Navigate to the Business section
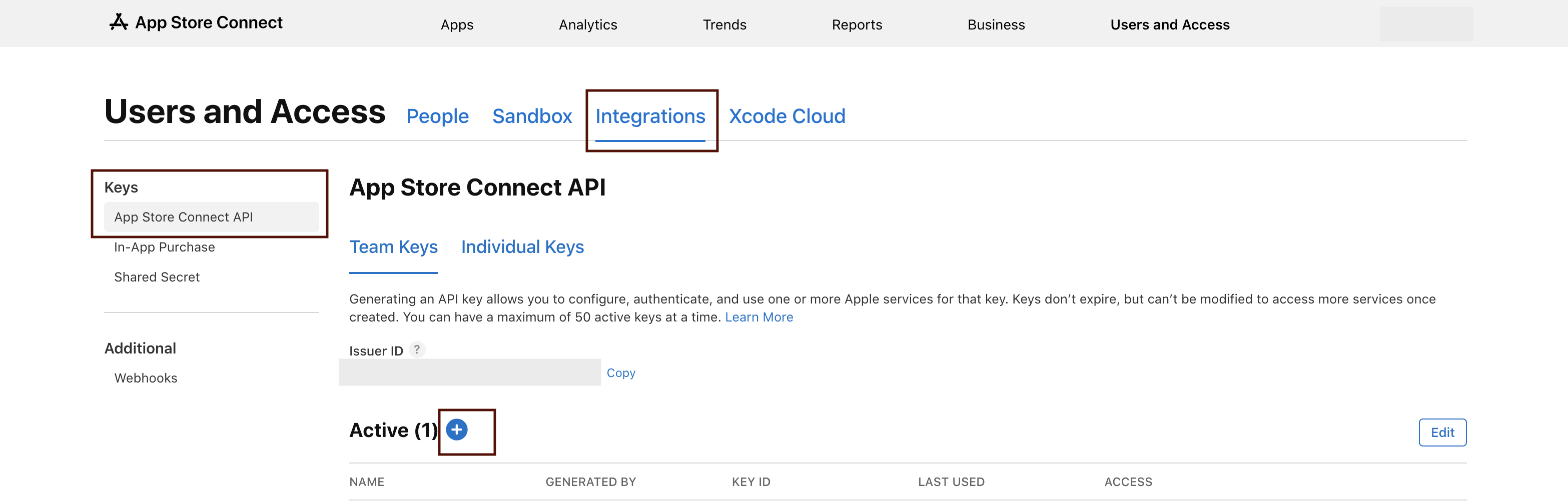Viewport: 1568px width, 503px height. (x=997, y=24)
